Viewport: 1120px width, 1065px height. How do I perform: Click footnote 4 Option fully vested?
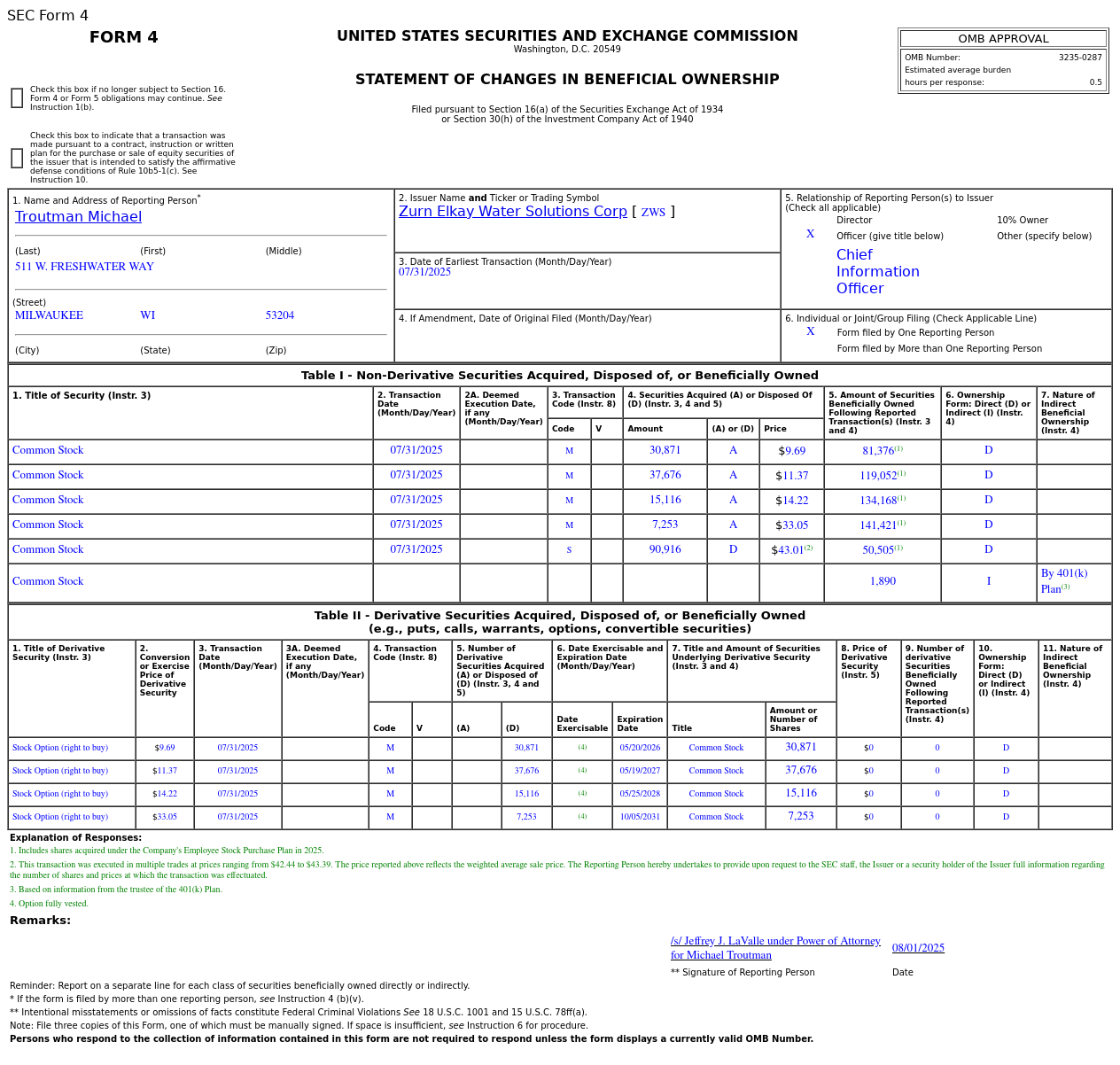pyautogui.click(x=50, y=904)
